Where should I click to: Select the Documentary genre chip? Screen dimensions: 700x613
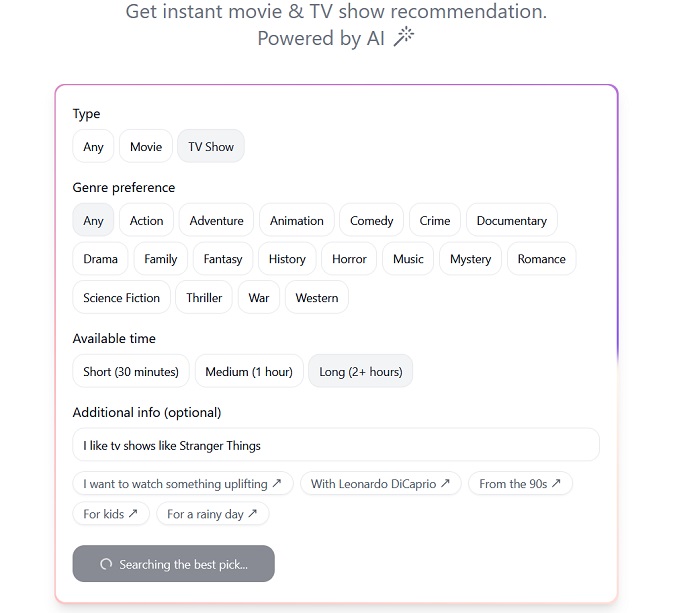(512, 221)
